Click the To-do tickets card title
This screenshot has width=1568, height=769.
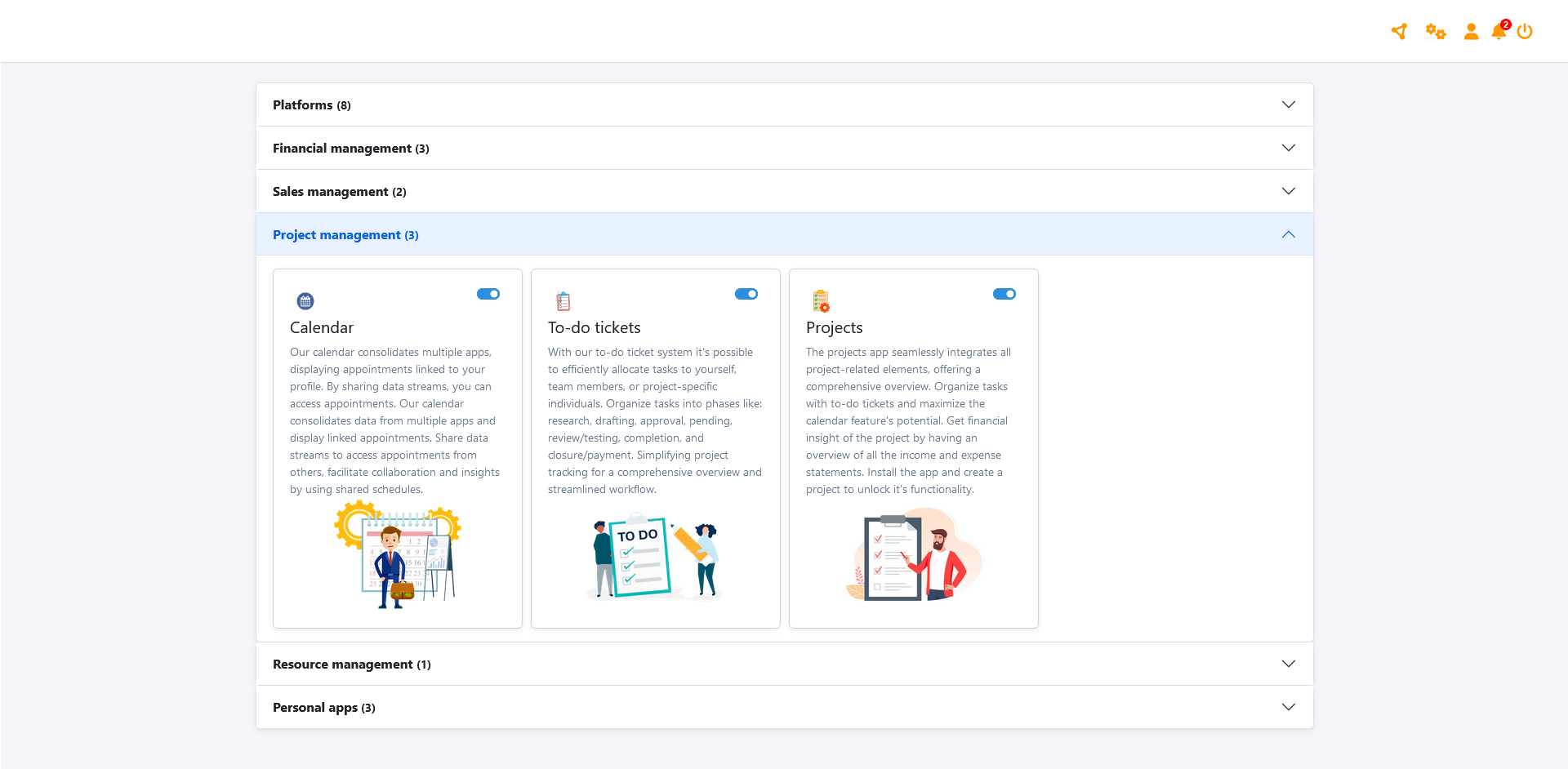click(594, 327)
